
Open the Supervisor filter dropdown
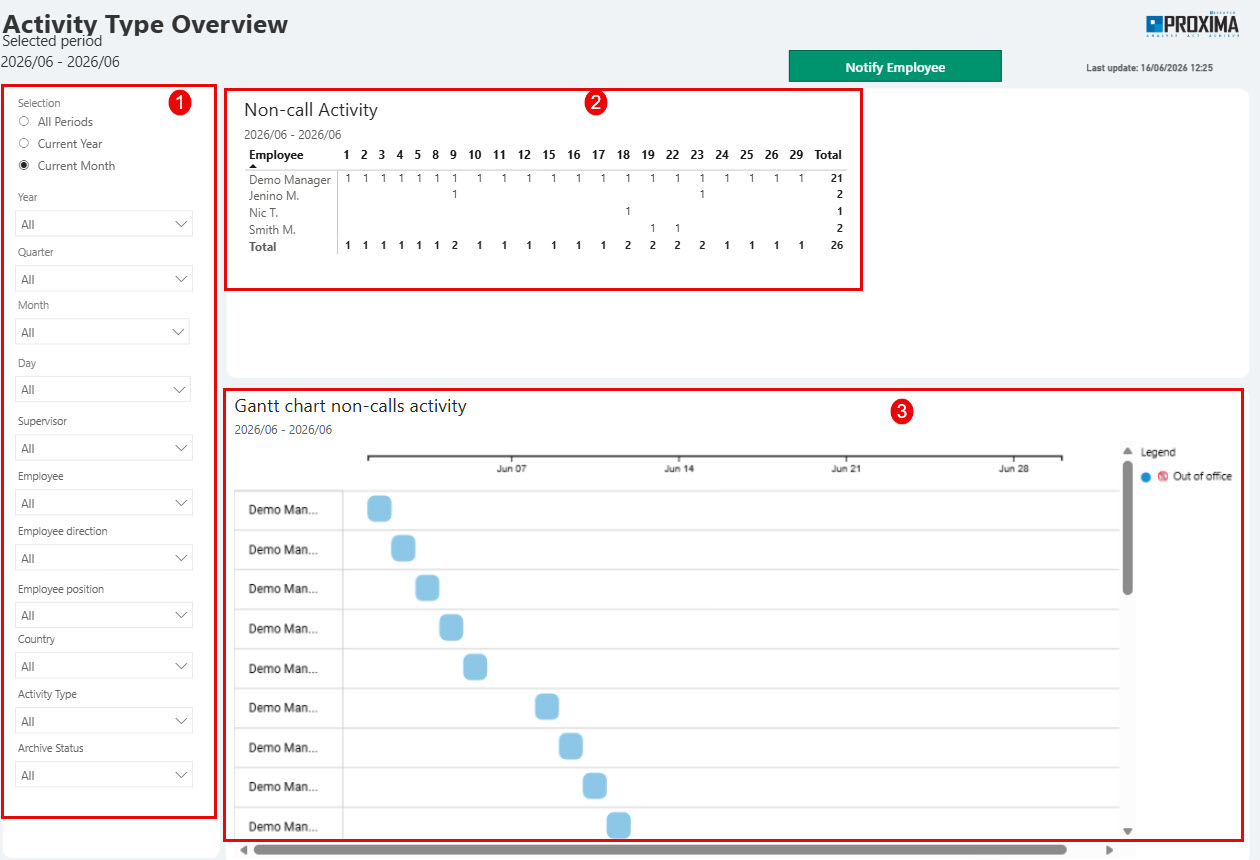(x=104, y=448)
